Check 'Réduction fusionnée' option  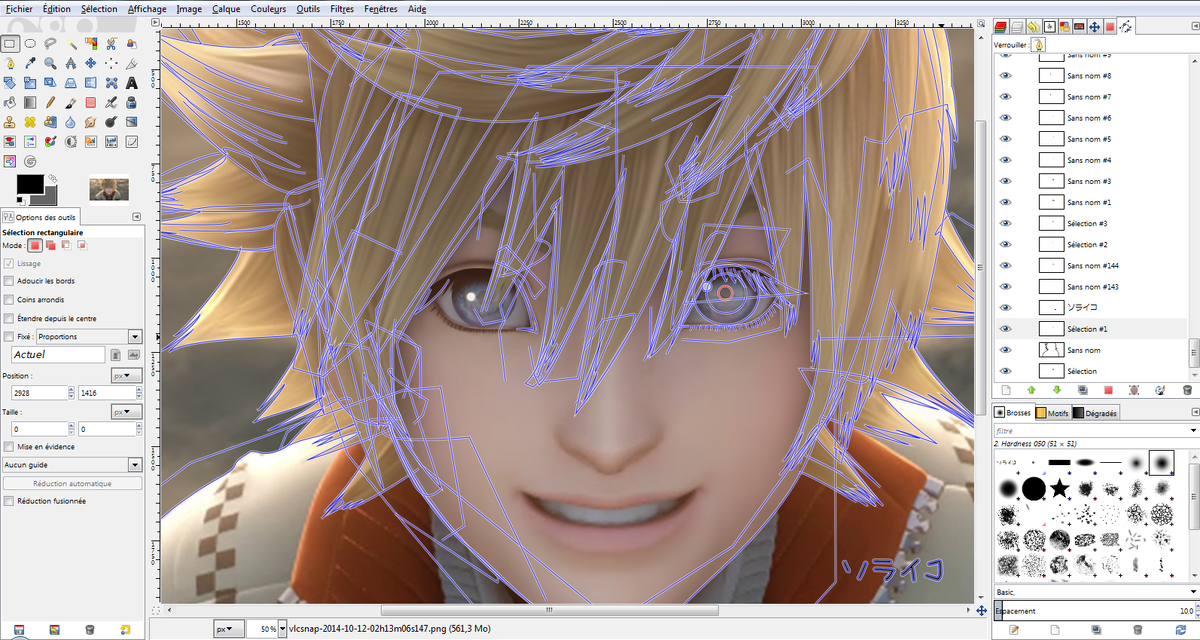[9, 501]
